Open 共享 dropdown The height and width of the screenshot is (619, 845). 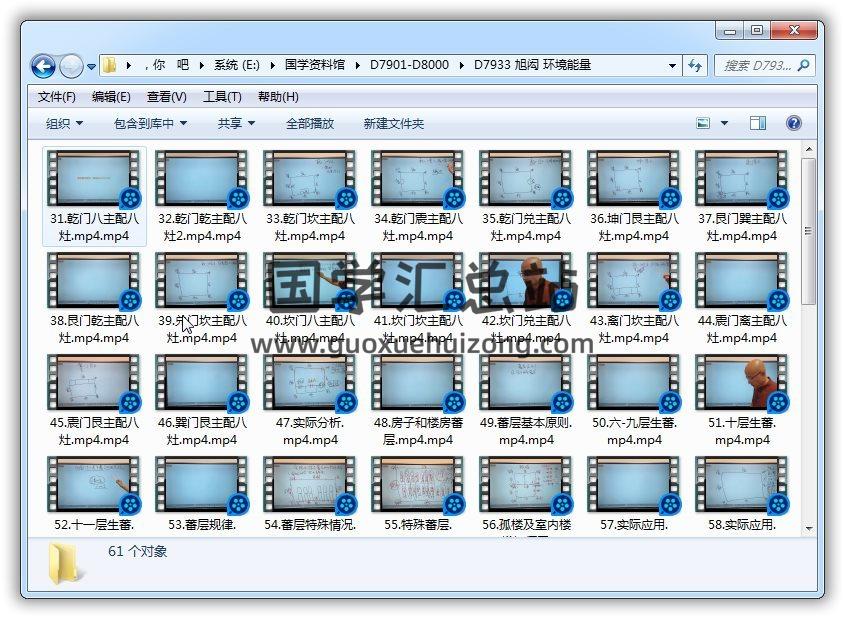coord(236,124)
